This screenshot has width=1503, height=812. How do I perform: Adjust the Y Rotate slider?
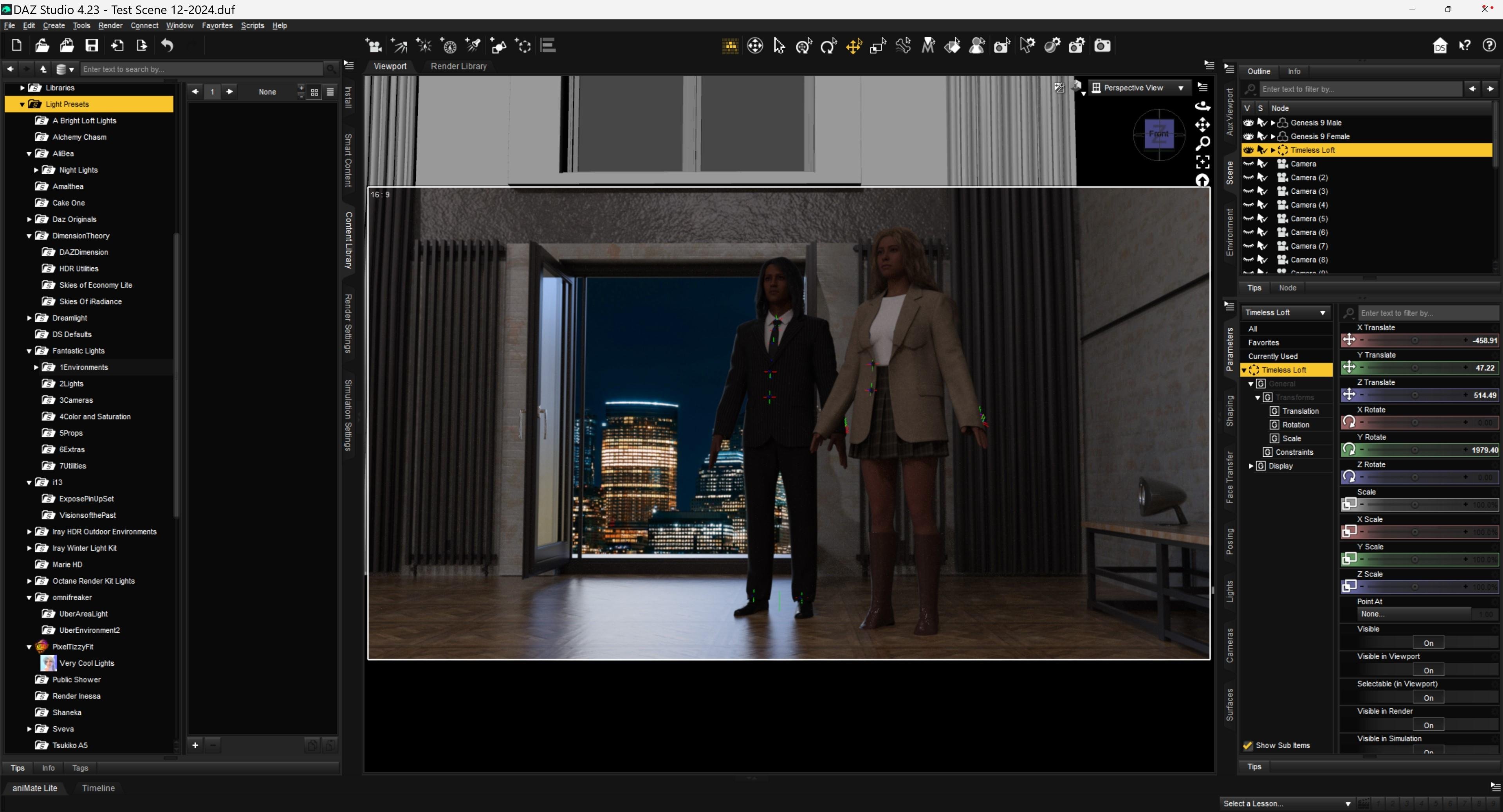(1414, 450)
